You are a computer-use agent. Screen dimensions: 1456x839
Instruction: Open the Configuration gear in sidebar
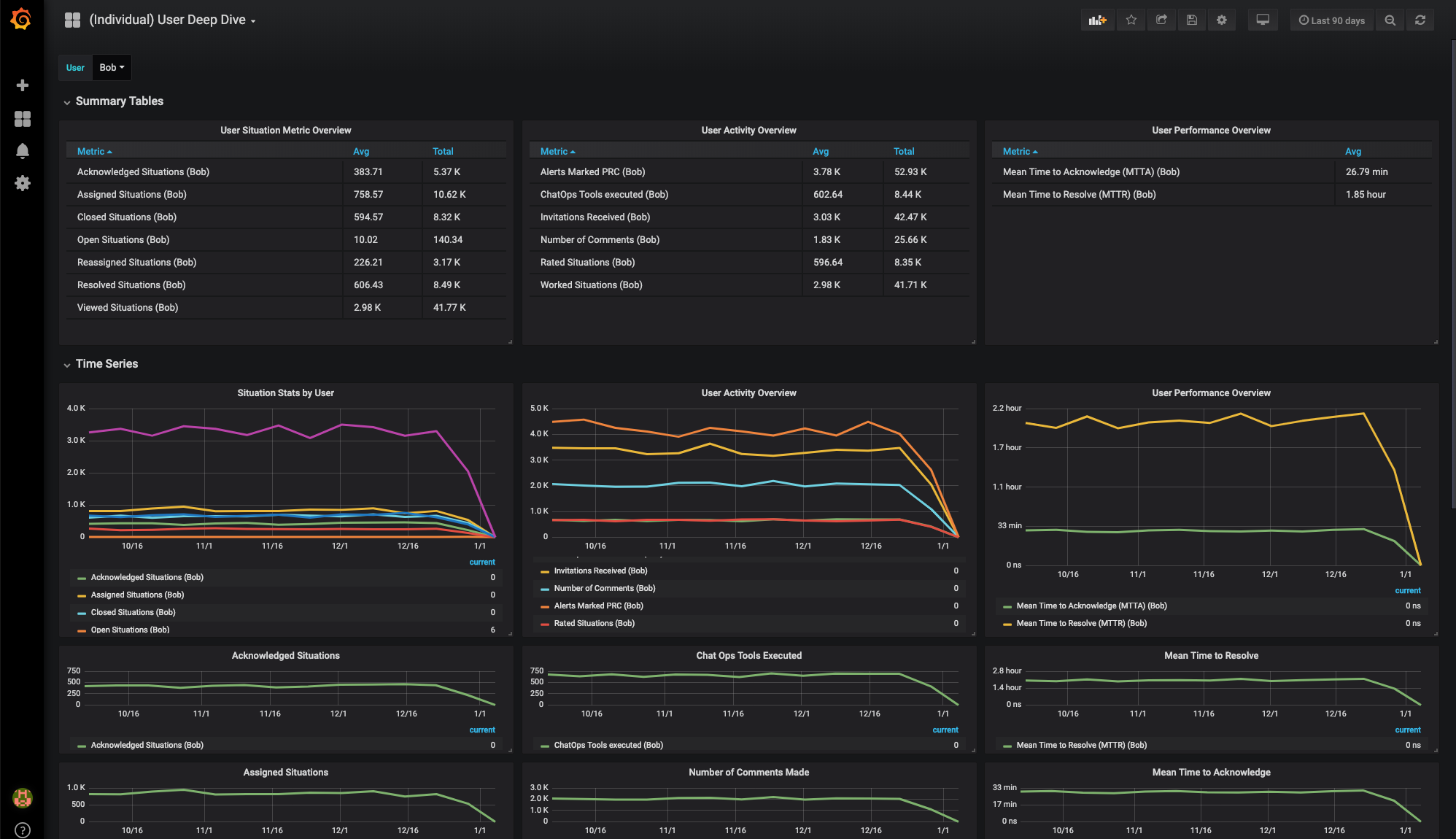click(23, 182)
